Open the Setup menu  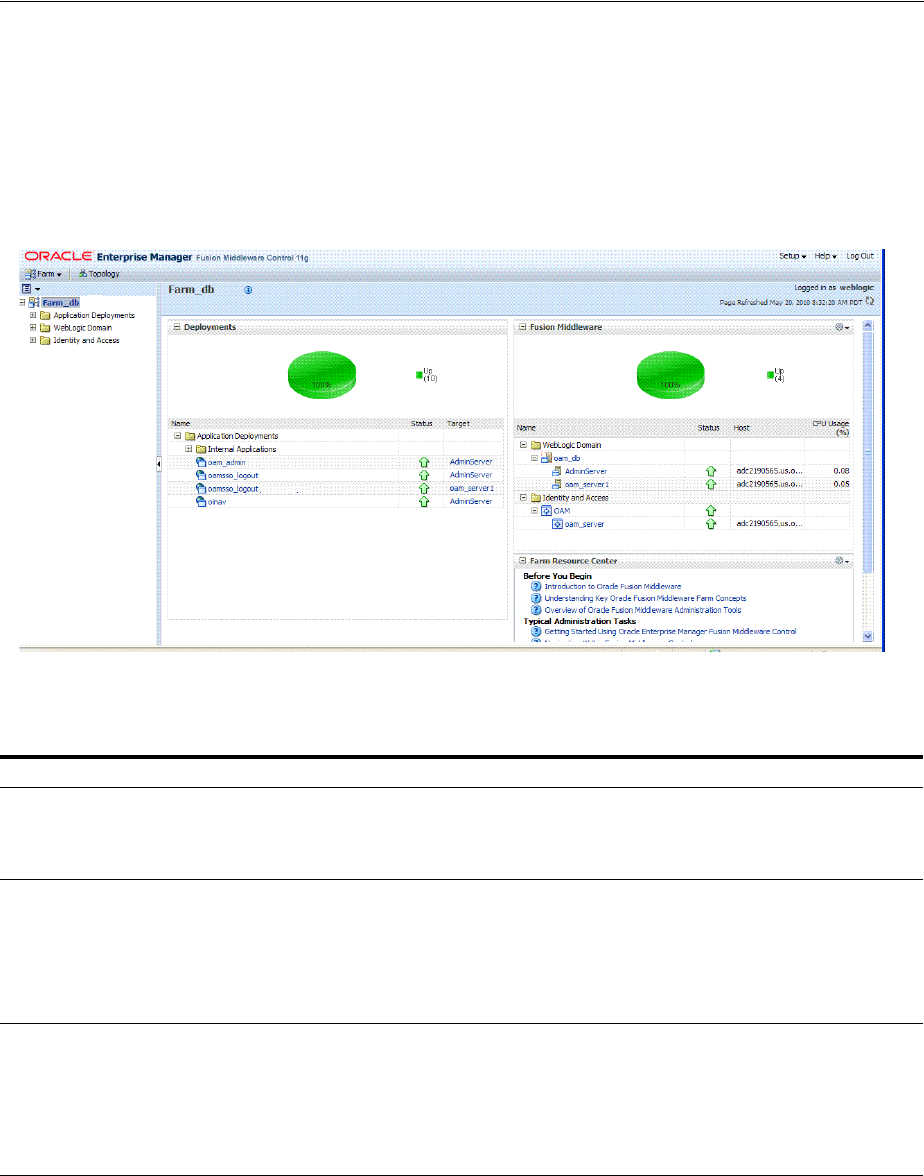coord(792,256)
